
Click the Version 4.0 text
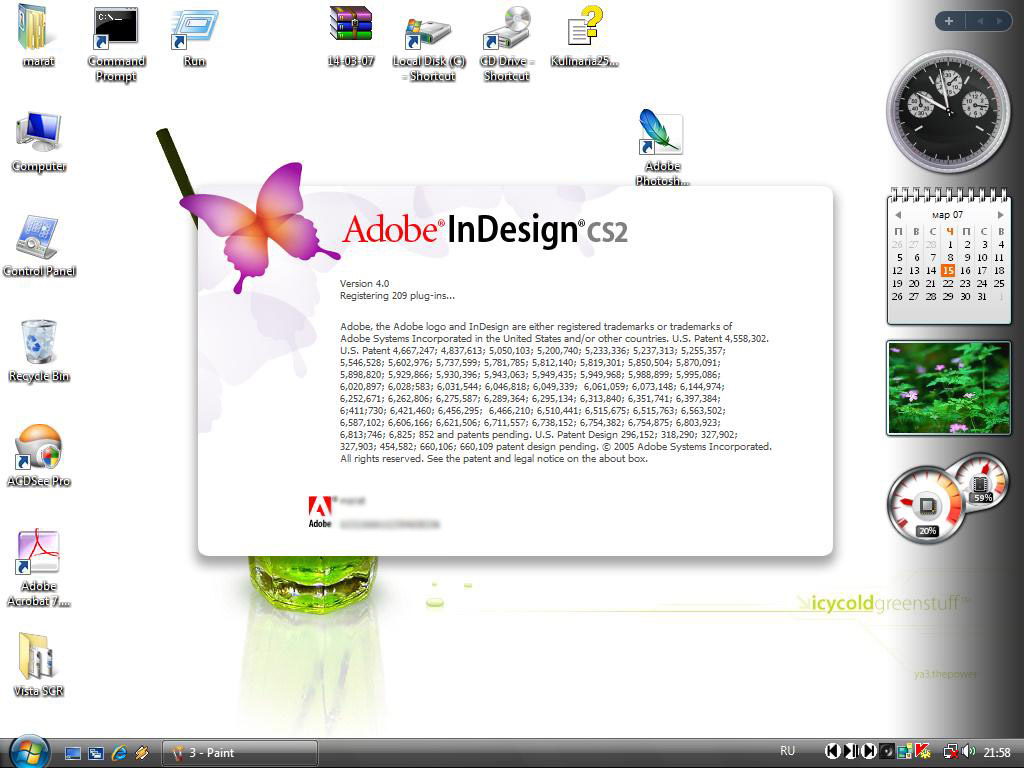364,283
